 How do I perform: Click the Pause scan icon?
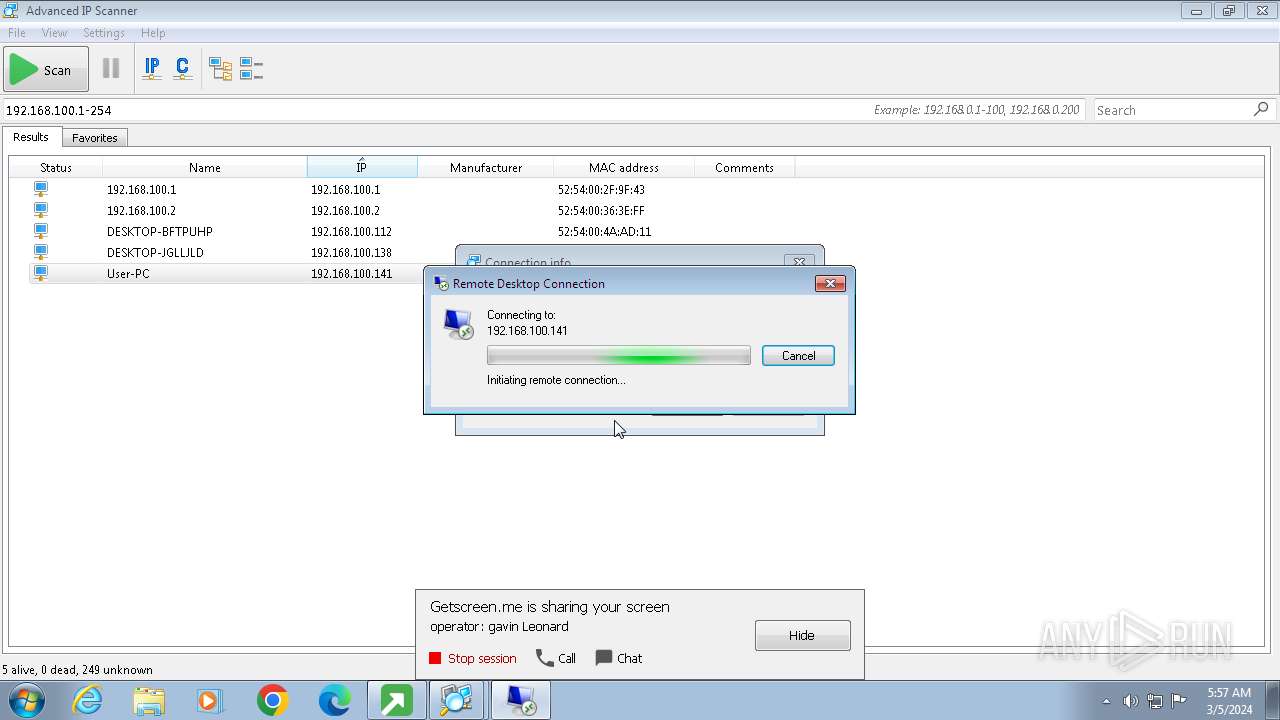(111, 69)
